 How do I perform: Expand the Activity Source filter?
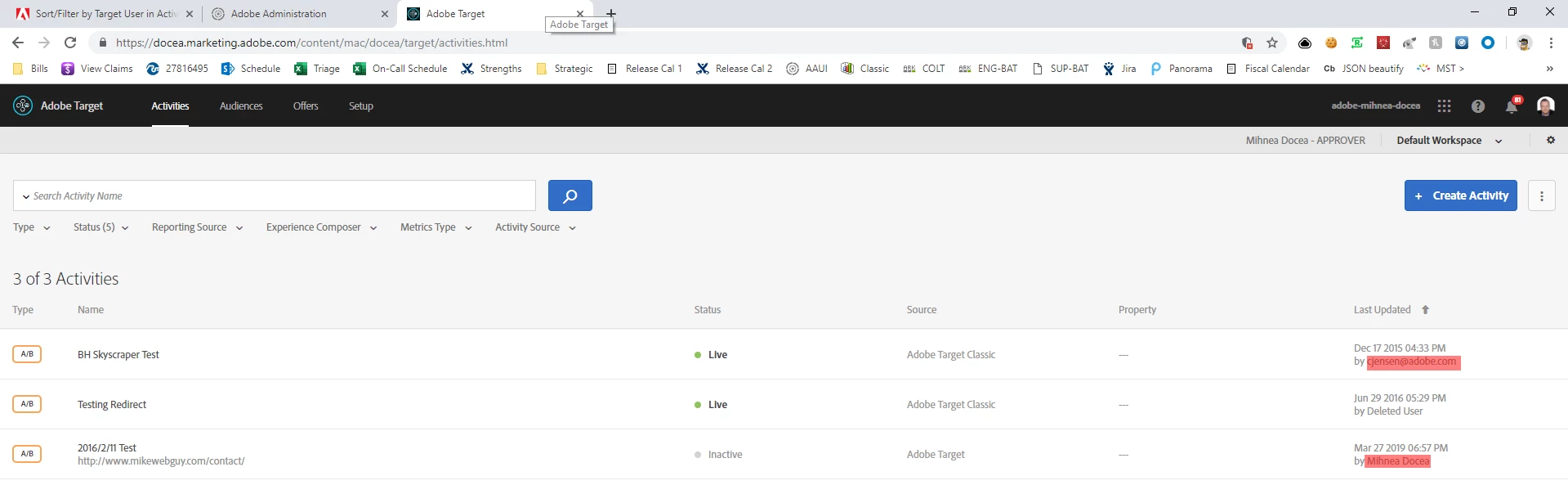coord(536,227)
